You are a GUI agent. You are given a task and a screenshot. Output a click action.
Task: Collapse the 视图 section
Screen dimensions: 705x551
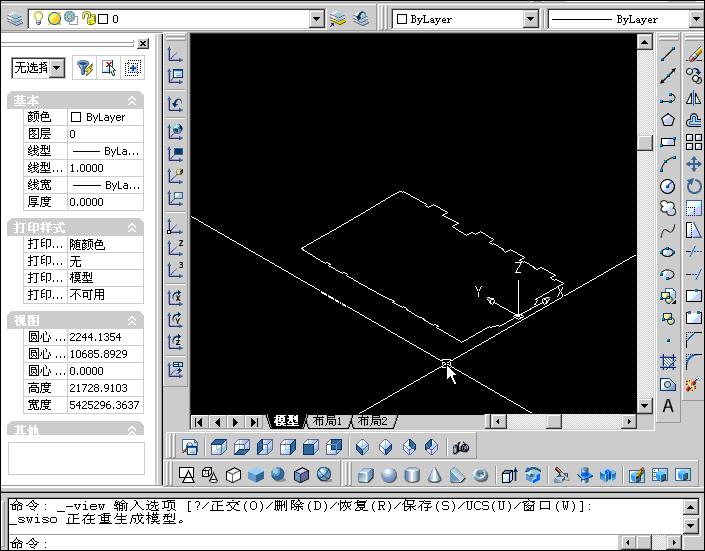click(132, 320)
